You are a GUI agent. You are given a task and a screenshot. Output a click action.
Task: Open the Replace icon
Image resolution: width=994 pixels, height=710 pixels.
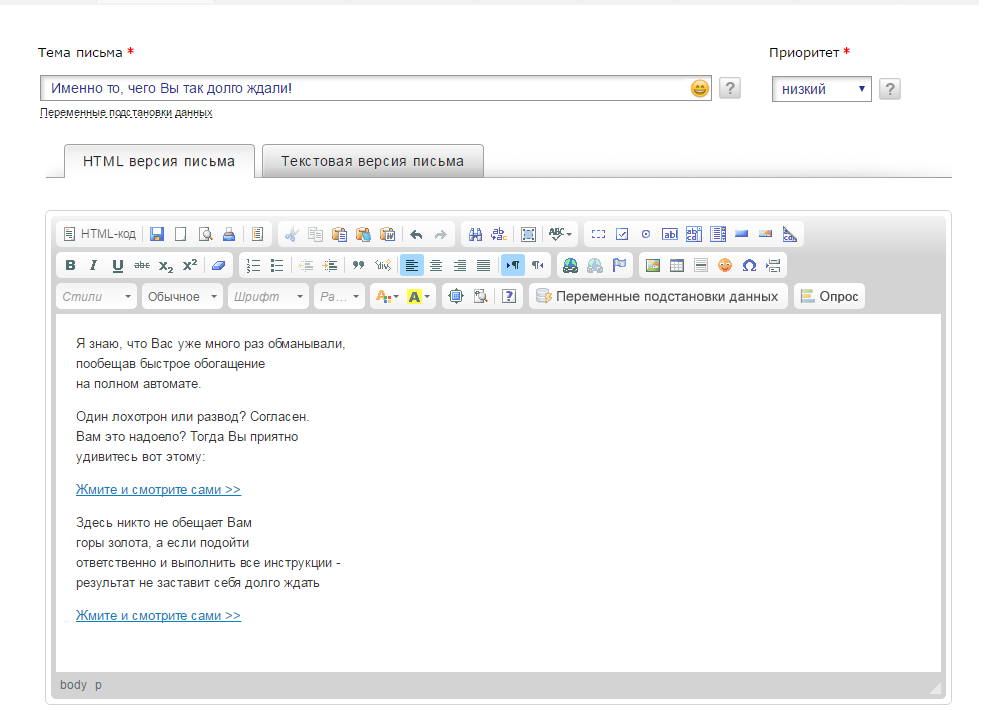click(x=499, y=235)
